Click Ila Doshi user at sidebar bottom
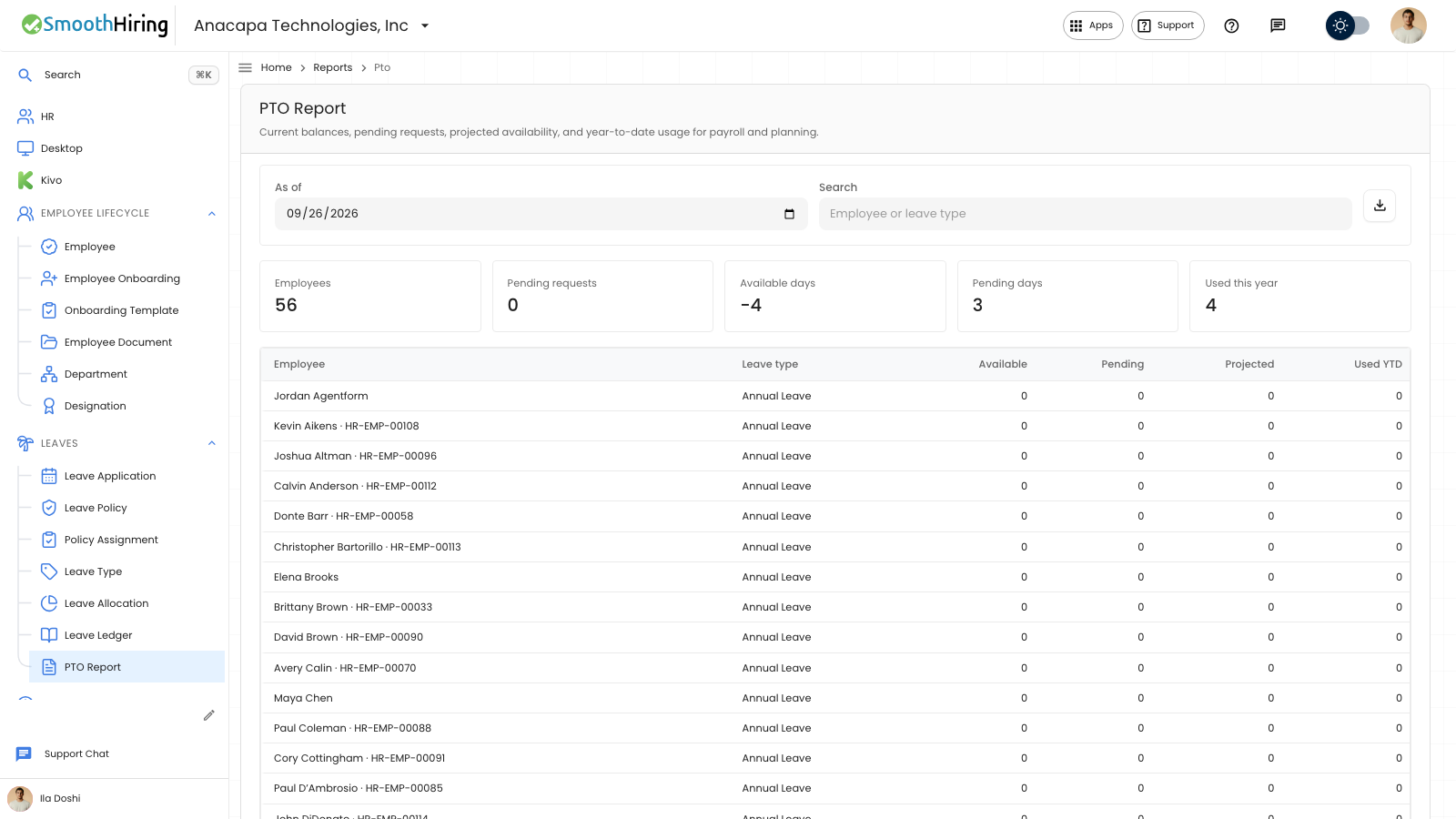Viewport: 1456px width, 819px height. [60, 799]
